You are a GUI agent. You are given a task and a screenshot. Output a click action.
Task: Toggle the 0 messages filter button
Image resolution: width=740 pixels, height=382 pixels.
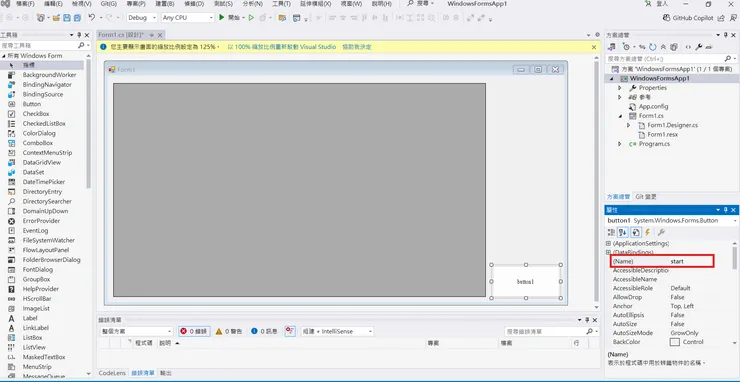[264, 331]
